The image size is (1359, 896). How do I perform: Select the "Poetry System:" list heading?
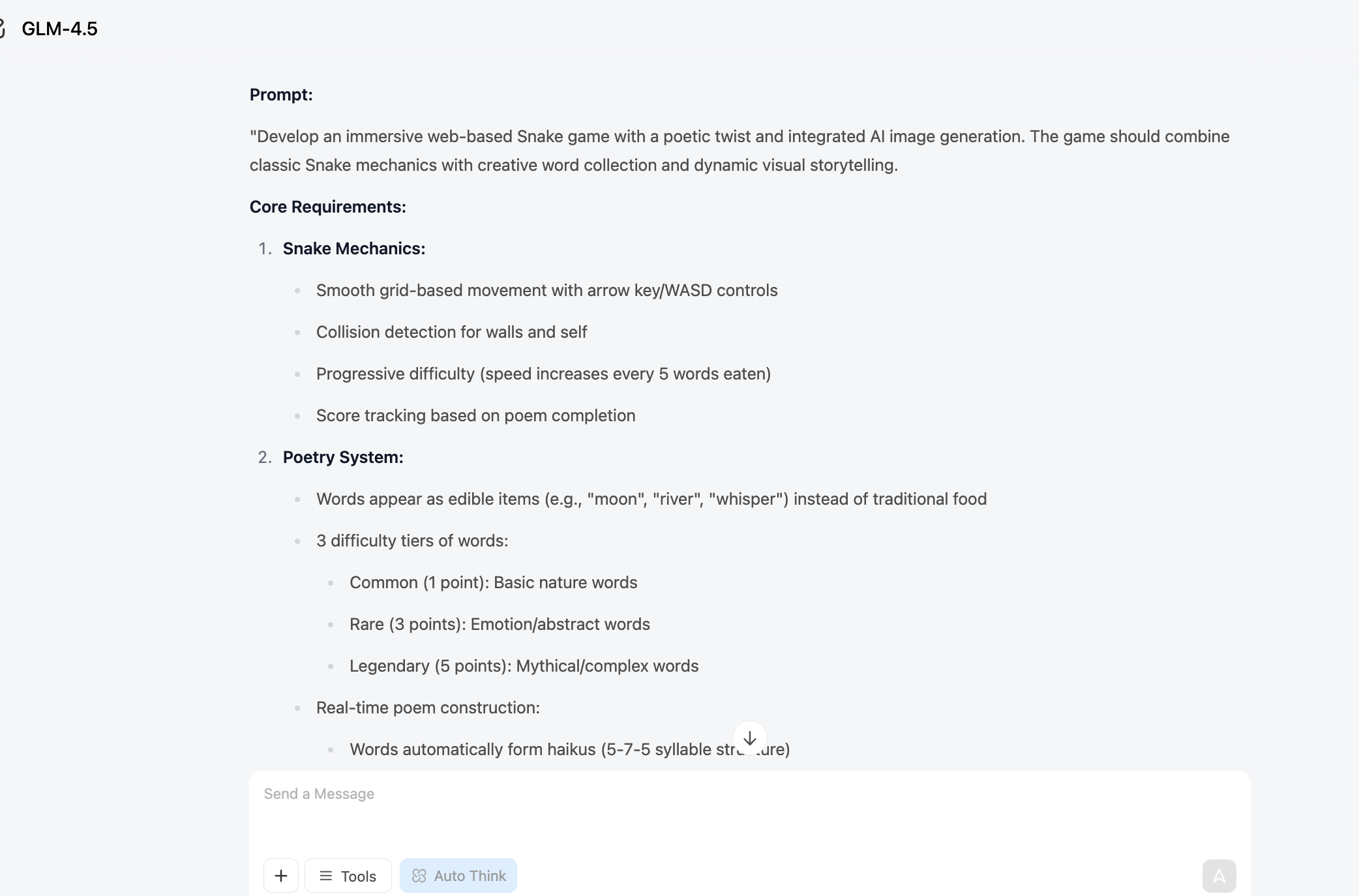tap(343, 457)
